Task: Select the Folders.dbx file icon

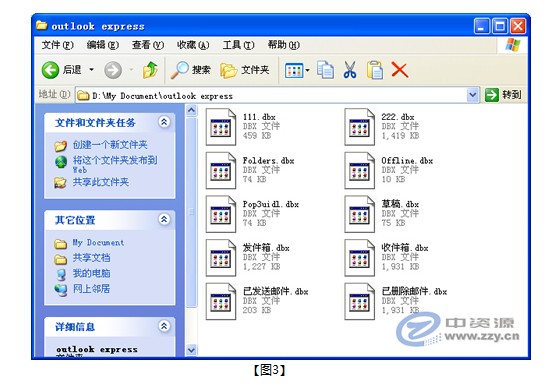Action: 221,170
